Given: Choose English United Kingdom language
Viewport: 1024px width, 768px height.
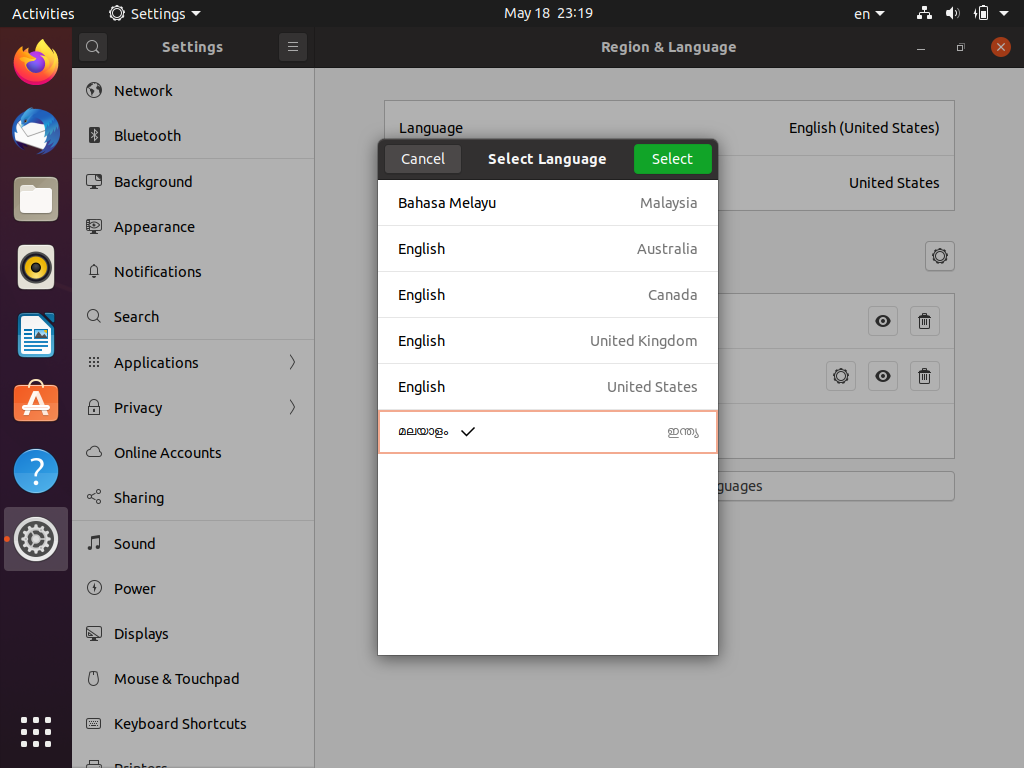Looking at the screenshot, I should coord(547,341).
